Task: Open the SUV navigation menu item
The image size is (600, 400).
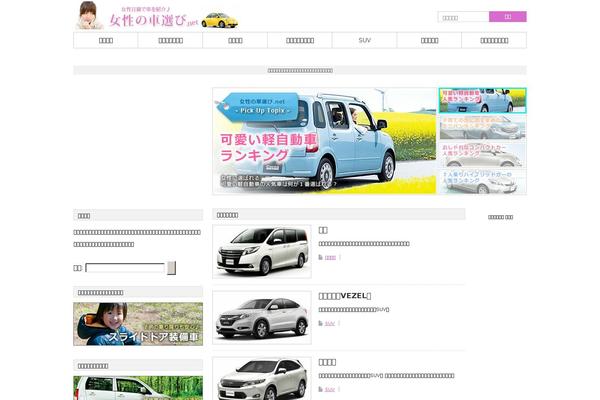Action: [364, 40]
